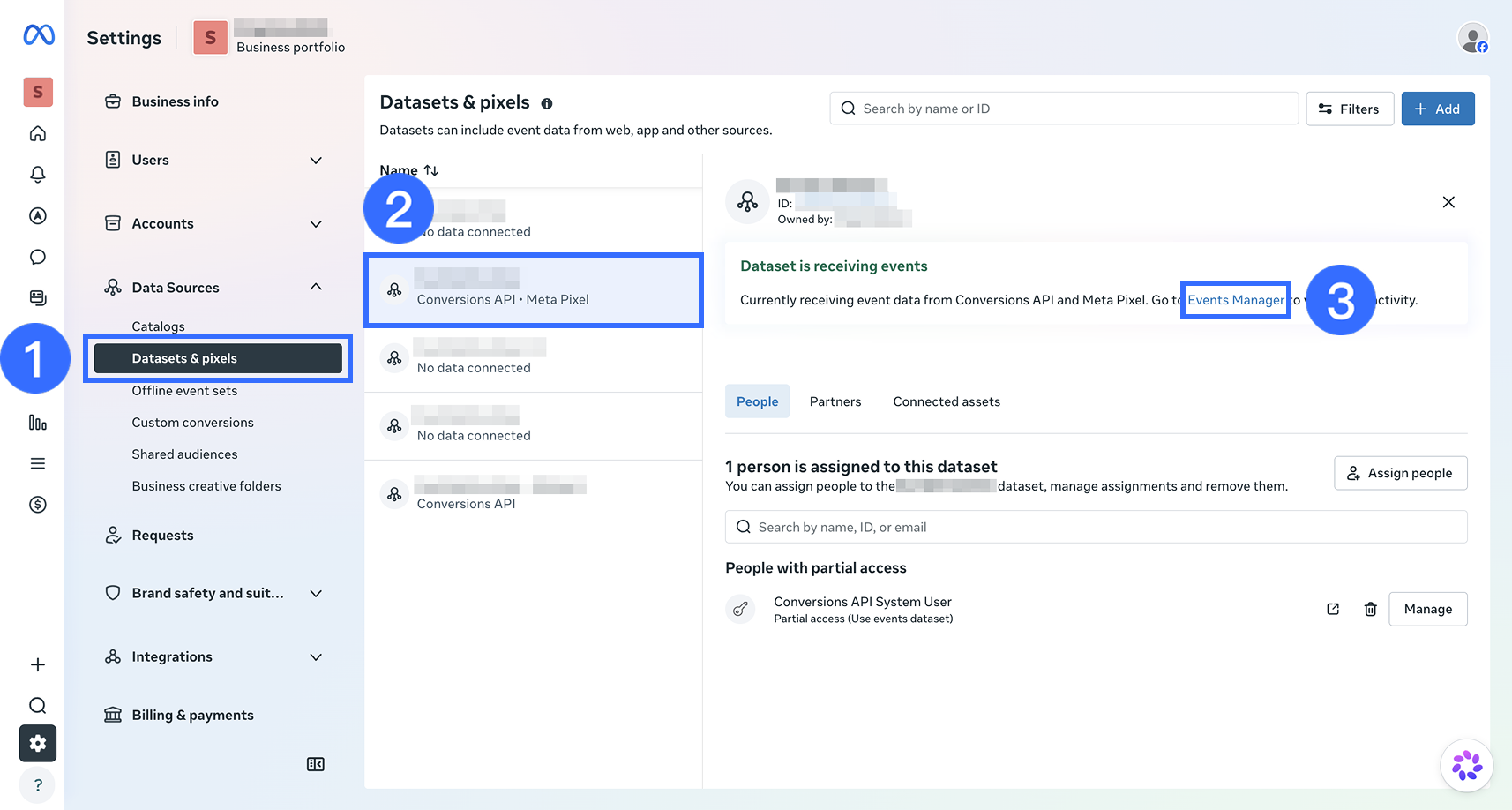The width and height of the screenshot is (1512, 810).
Task: Focus the Search by name or ID field
Action: [1064, 109]
